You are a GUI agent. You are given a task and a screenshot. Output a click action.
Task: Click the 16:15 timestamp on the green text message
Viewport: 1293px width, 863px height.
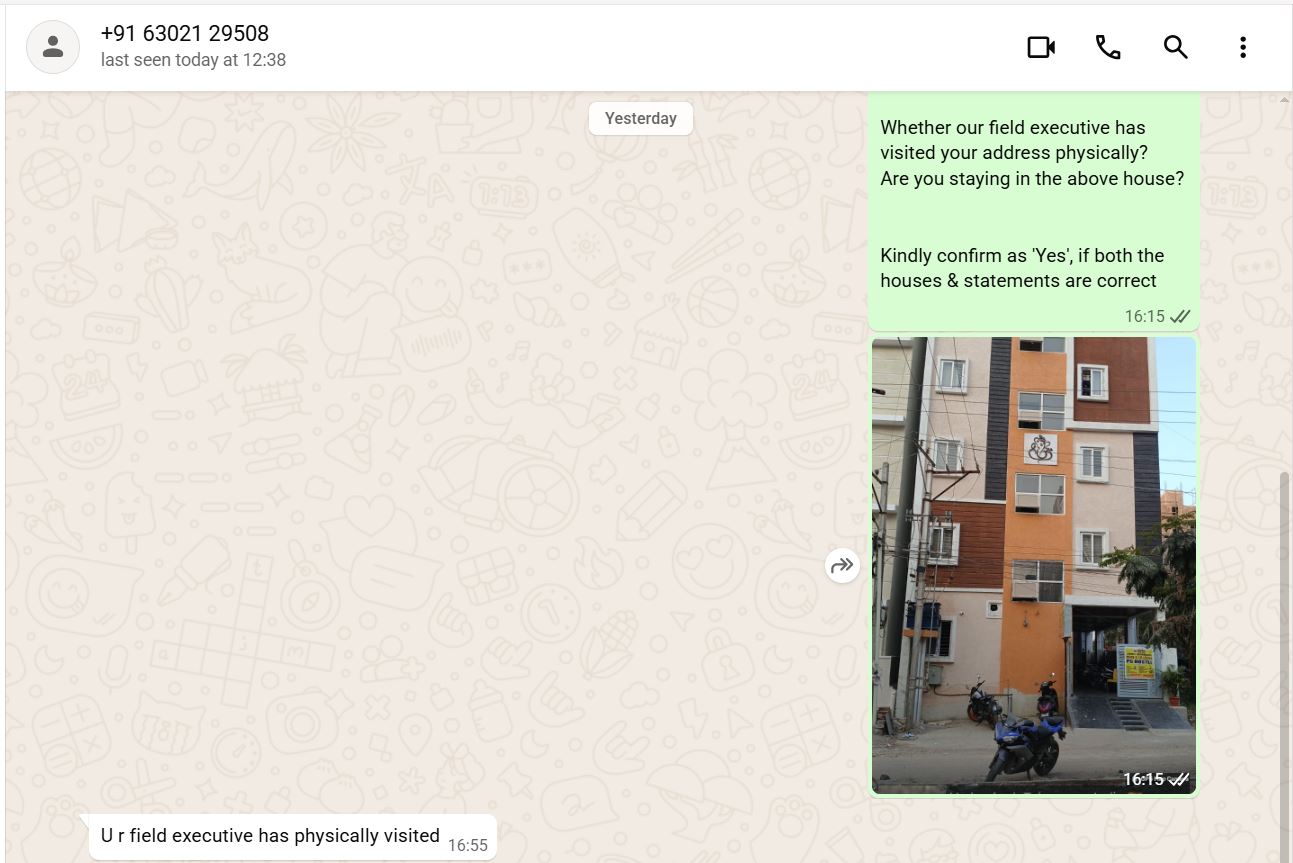click(1144, 316)
